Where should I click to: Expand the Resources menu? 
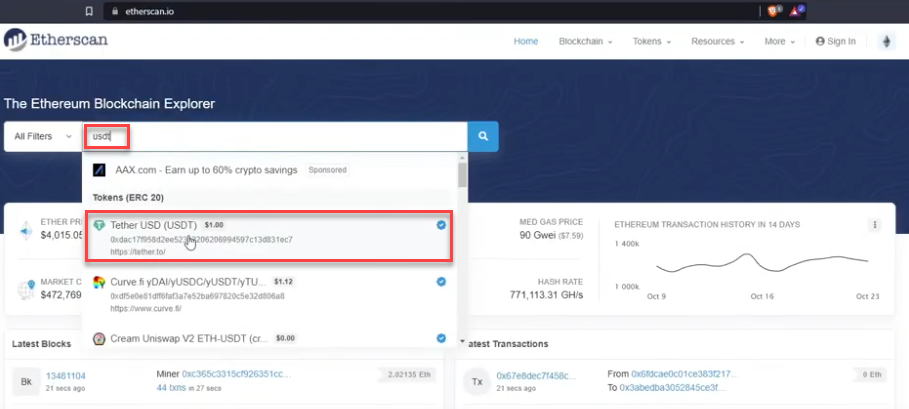click(x=718, y=42)
